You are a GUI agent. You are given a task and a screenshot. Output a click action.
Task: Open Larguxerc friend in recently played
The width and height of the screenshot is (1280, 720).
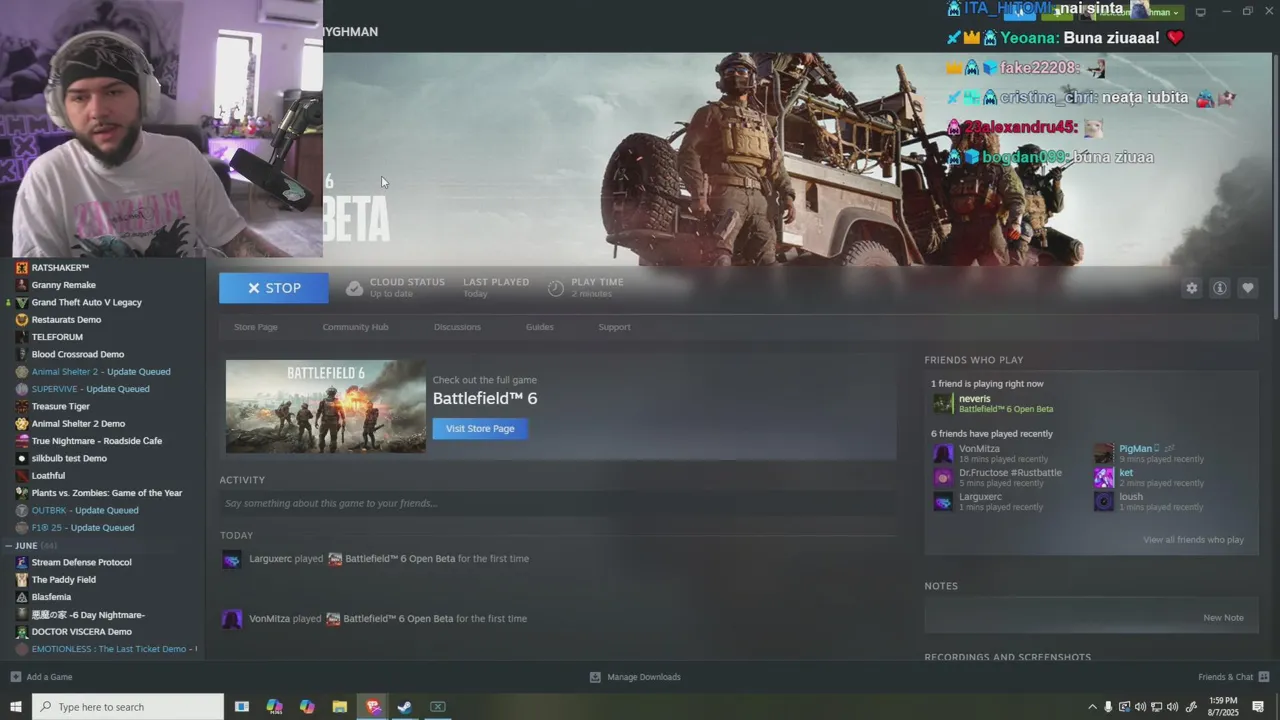pyautogui.click(x=980, y=497)
